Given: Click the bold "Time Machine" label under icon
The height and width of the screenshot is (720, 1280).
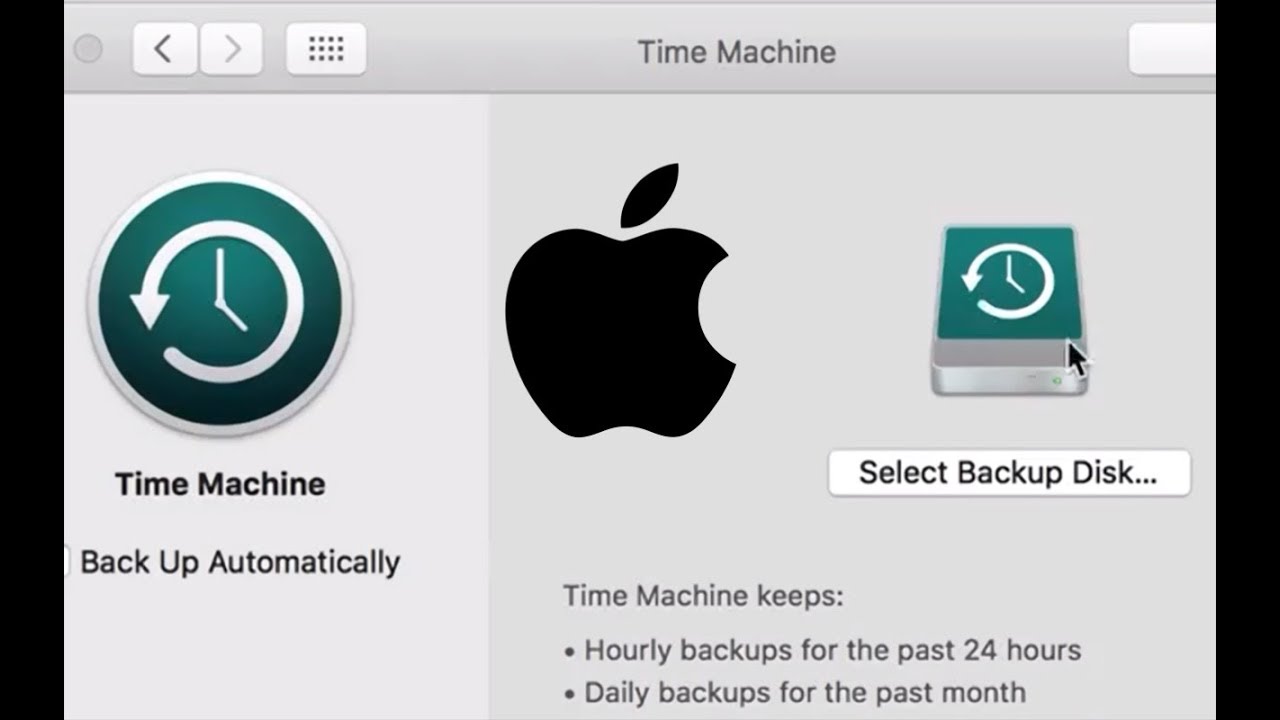Looking at the screenshot, I should [220, 484].
